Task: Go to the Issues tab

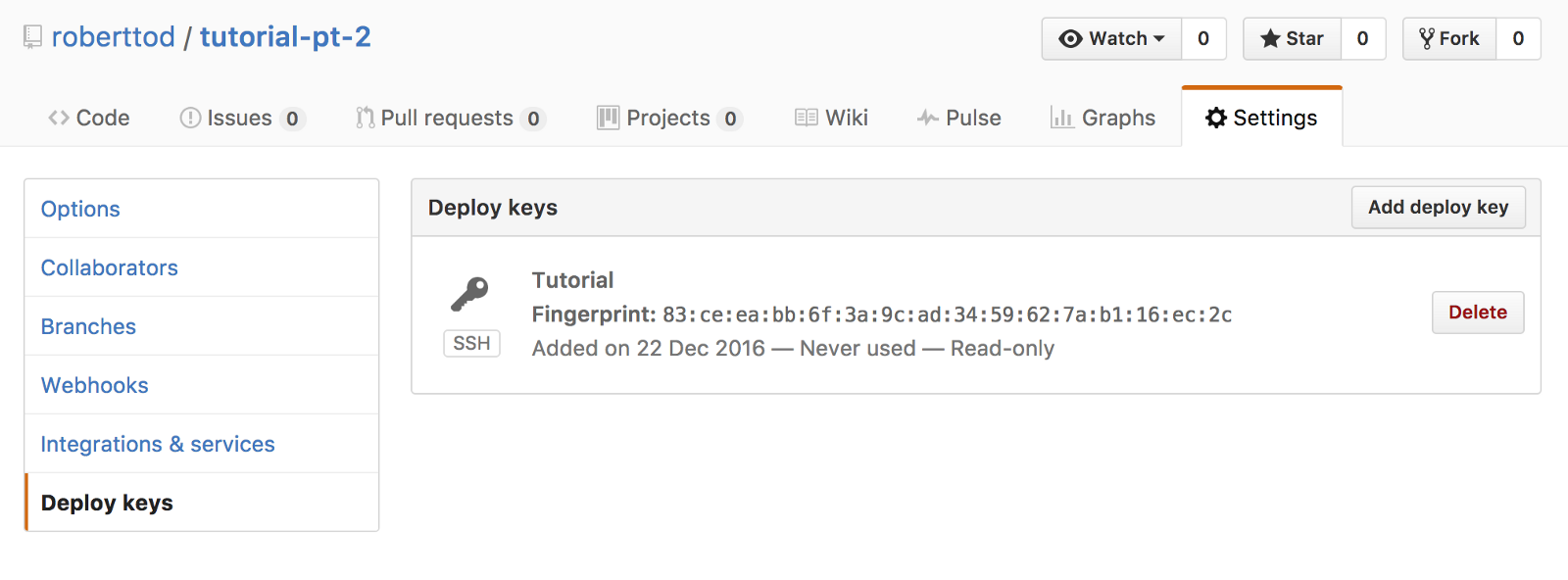Action: click(x=241, y=118)
